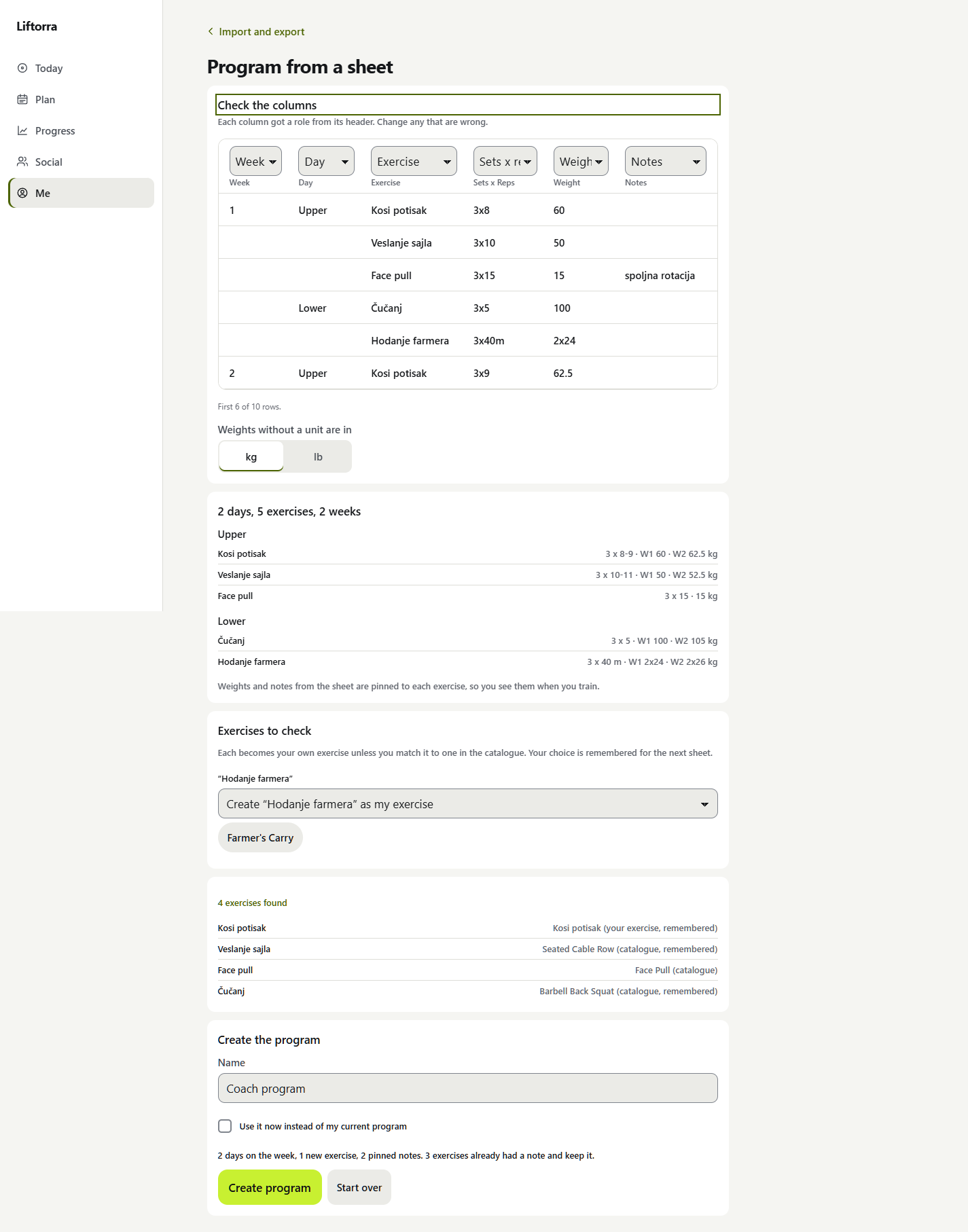Viewport: 968px width, 1232px height.
Task: Click the 'Veslanje sajla' cell in the table
Action: pyautogui.click(x=401, y=242)
